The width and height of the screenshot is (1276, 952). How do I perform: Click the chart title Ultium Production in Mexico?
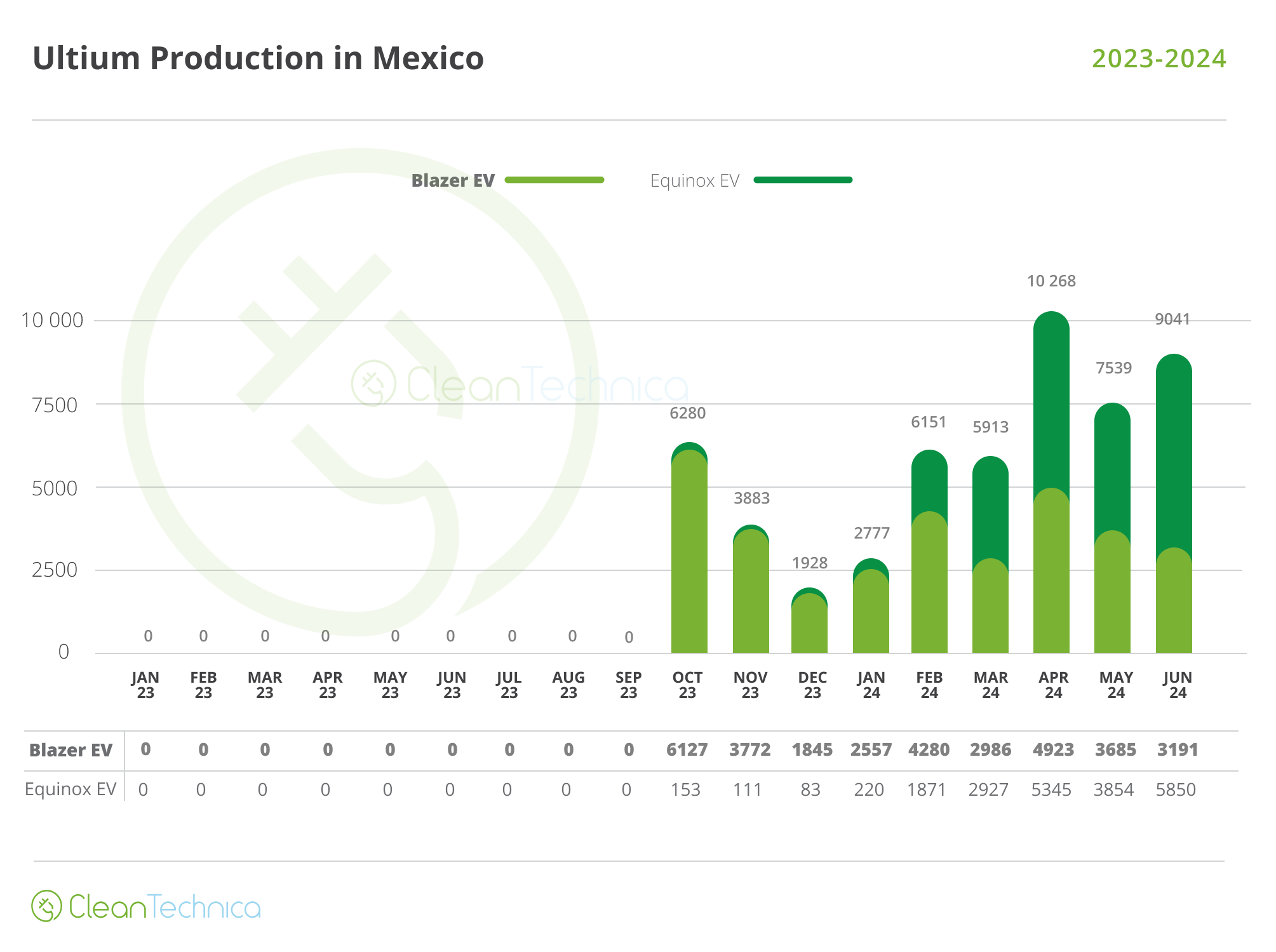258,58
